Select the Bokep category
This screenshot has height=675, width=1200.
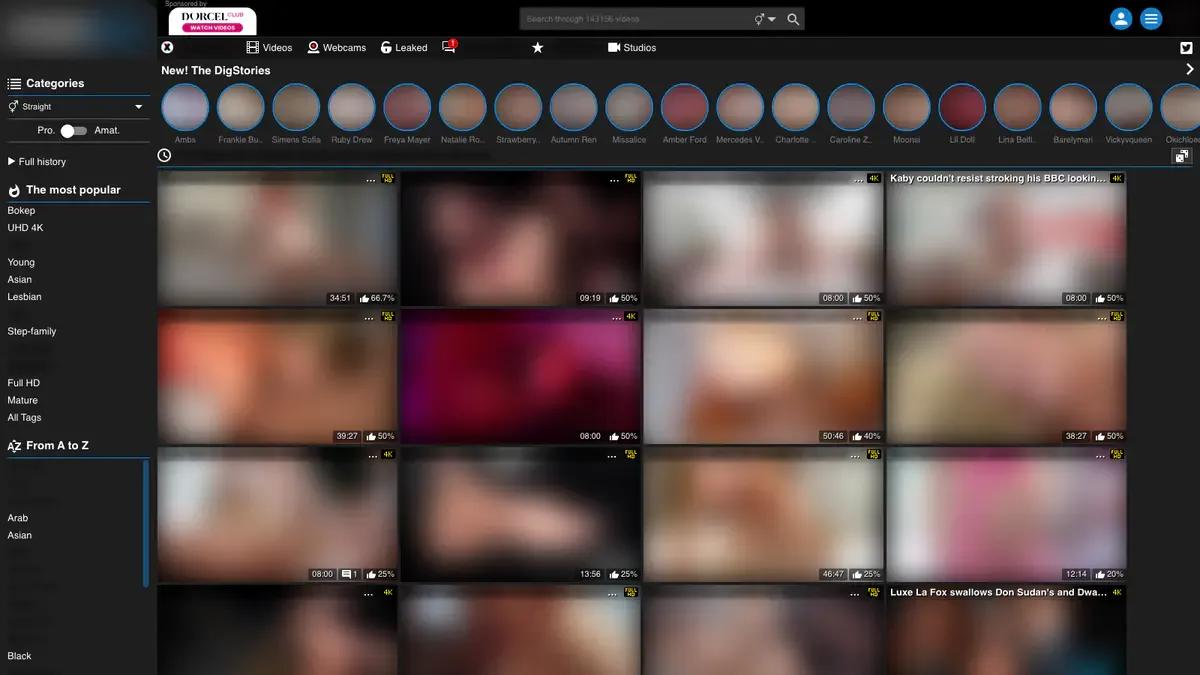[x=21, y=210]
